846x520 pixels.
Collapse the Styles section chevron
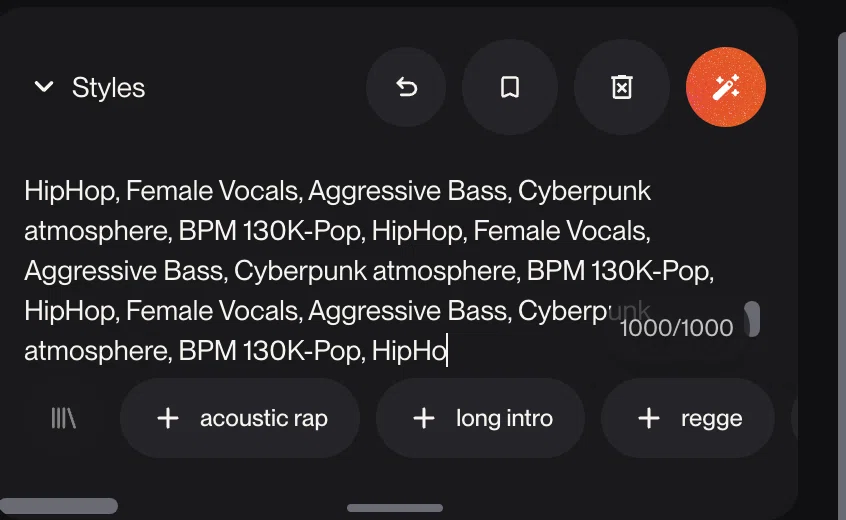tap(44, 87)
